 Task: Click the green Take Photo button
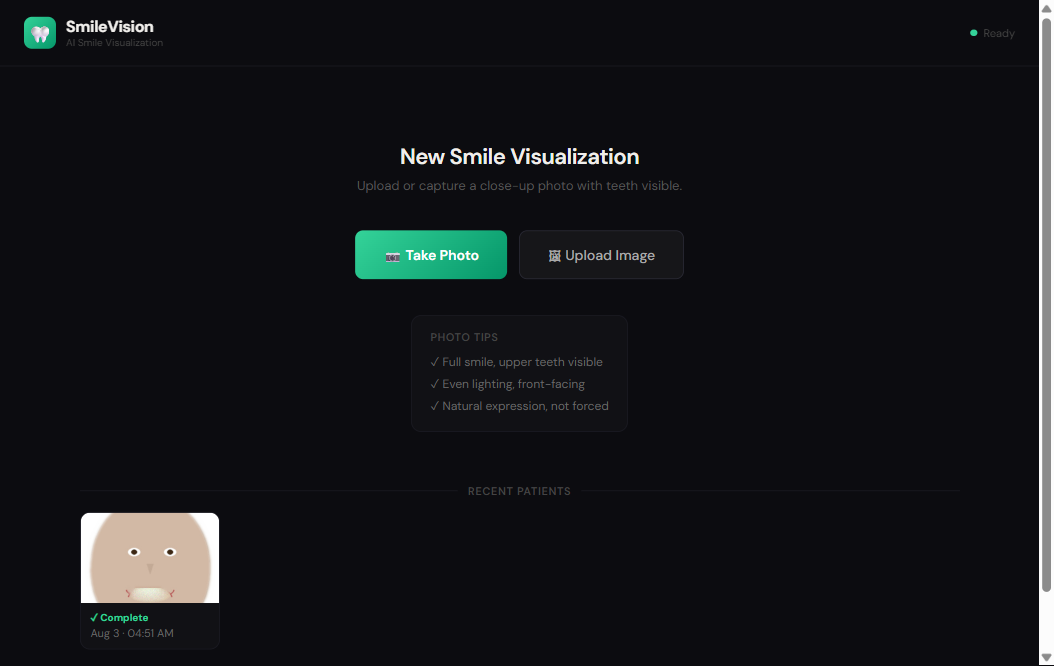coord(431,255)
